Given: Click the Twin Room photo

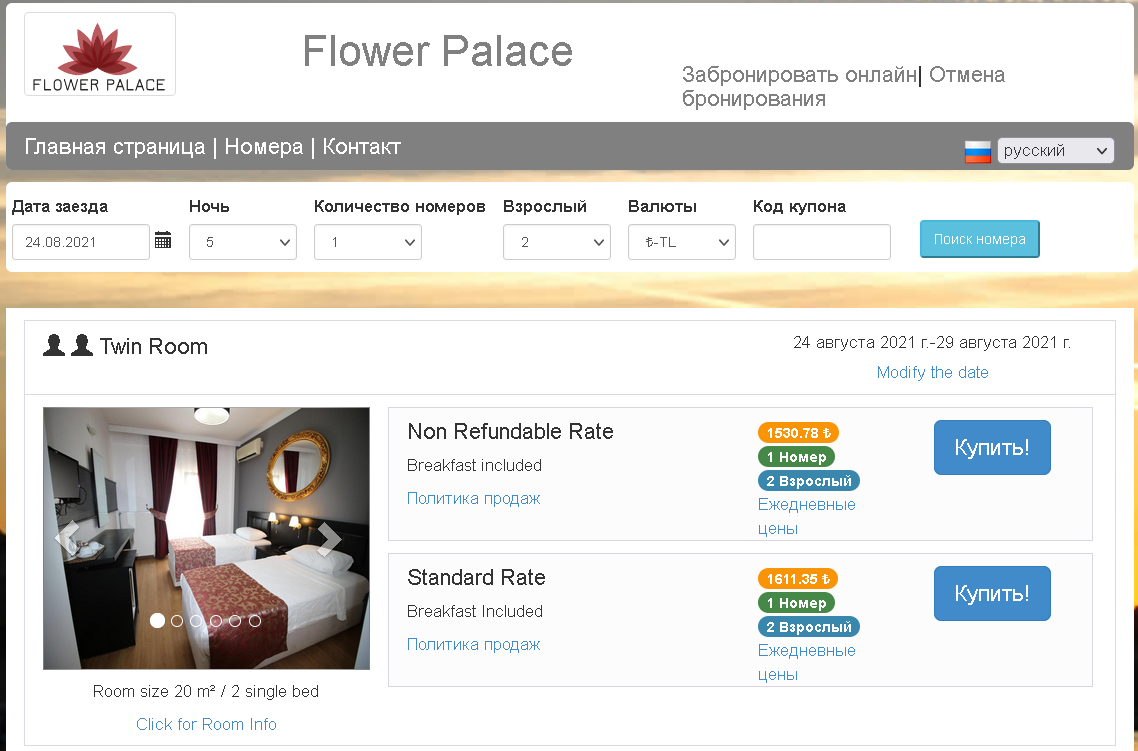Looking at the screenshot, I should [206, 538].
